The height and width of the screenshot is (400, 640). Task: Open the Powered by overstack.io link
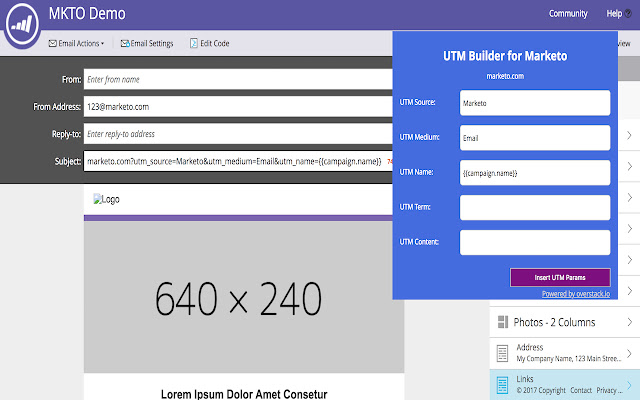point(576,294)
